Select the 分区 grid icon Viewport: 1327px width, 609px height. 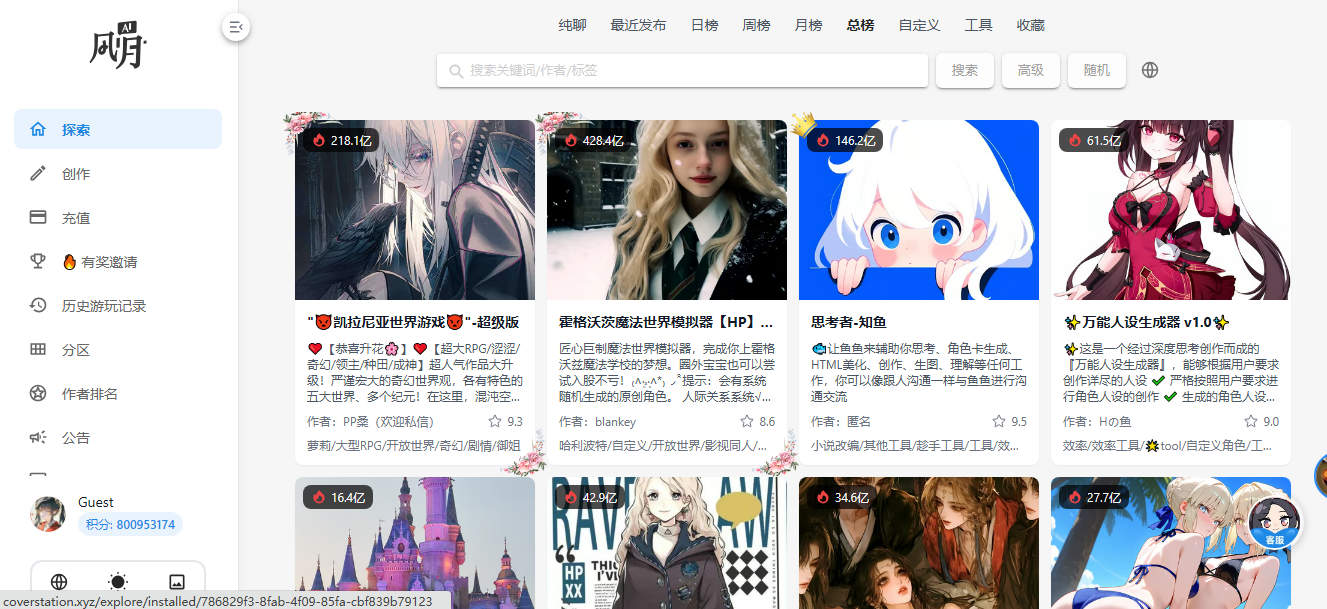[38, 349]
